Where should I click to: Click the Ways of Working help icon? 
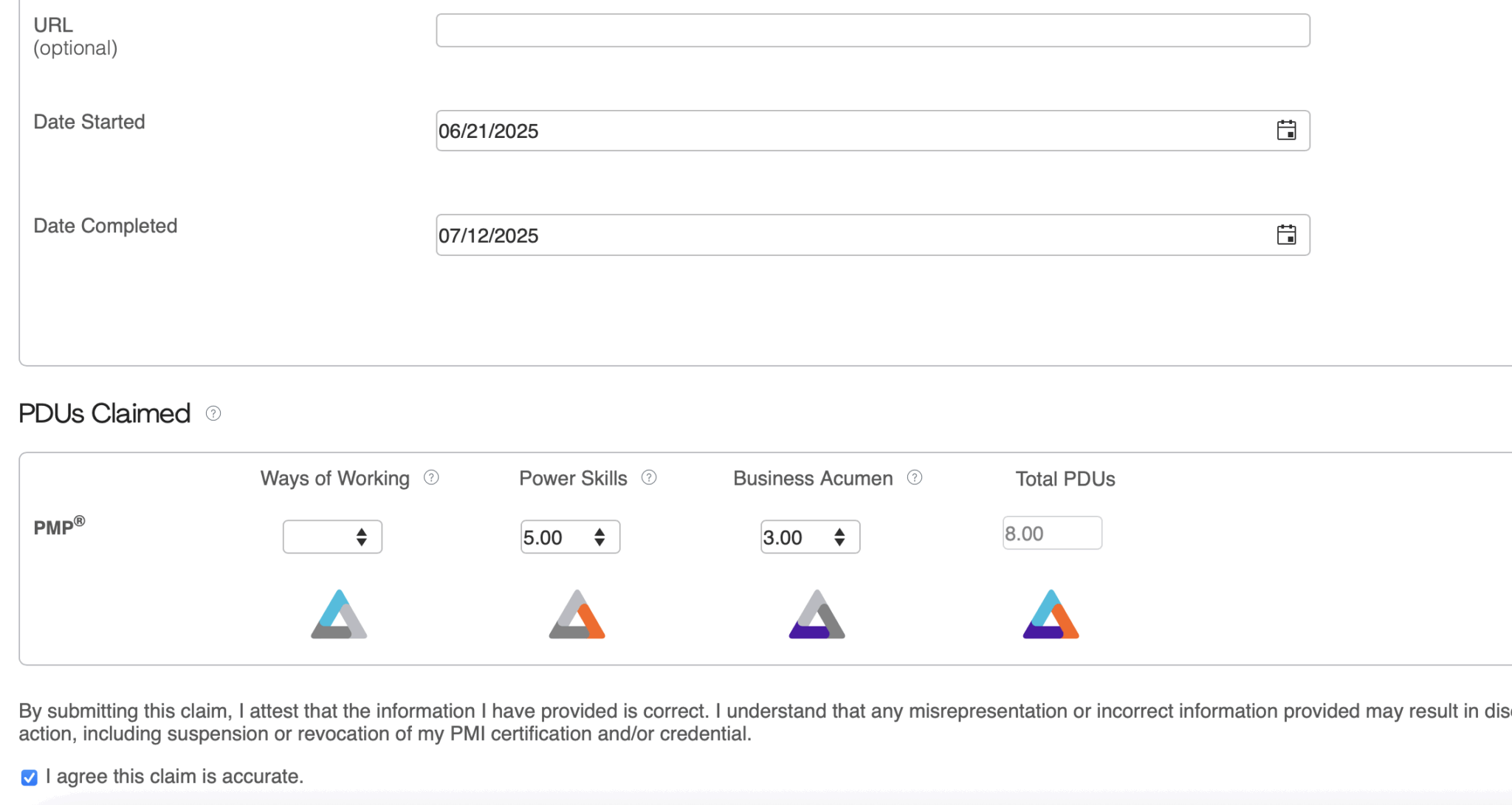tap(431, 477)
